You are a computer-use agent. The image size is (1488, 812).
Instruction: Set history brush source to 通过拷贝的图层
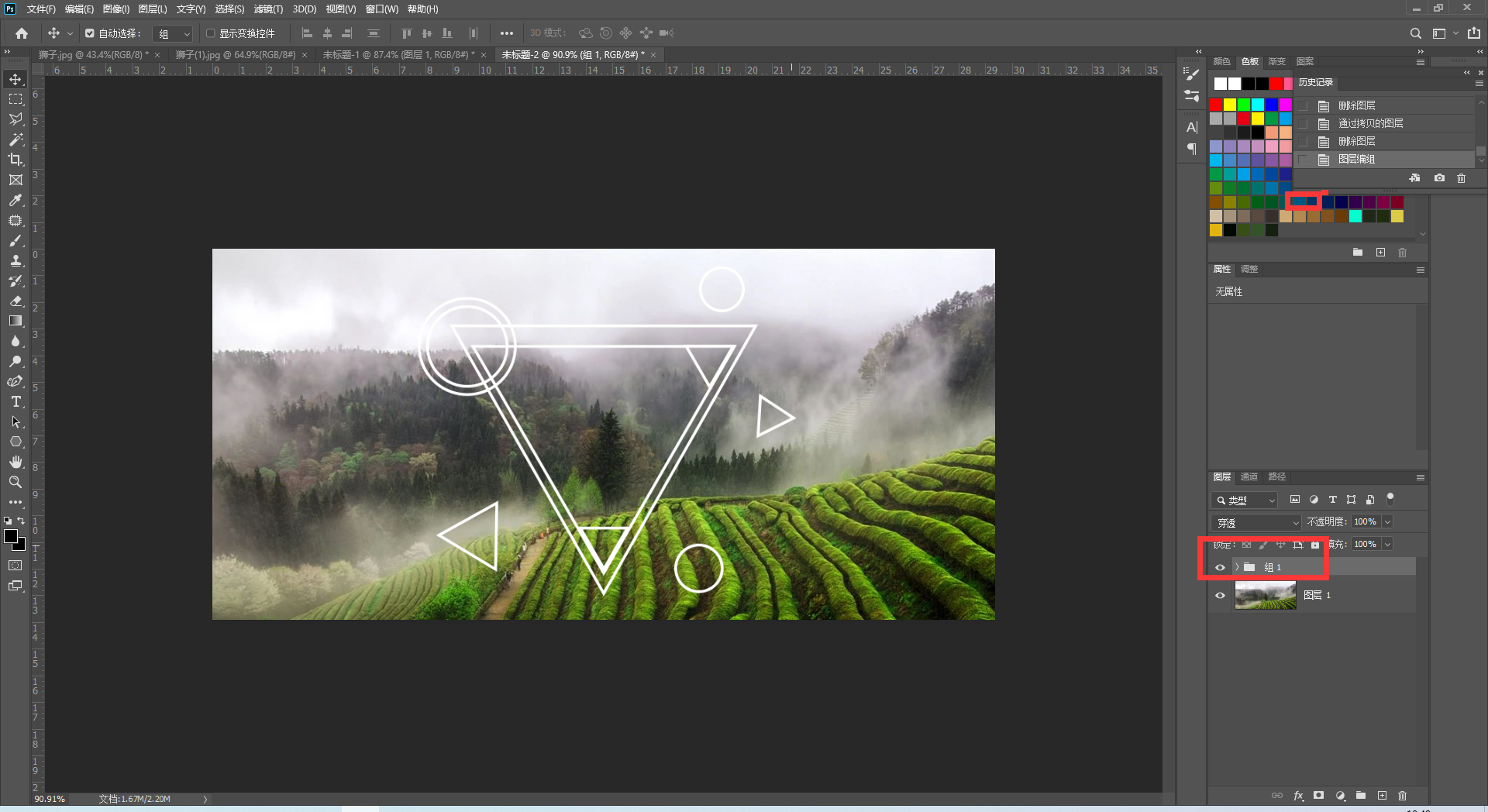1303,123
